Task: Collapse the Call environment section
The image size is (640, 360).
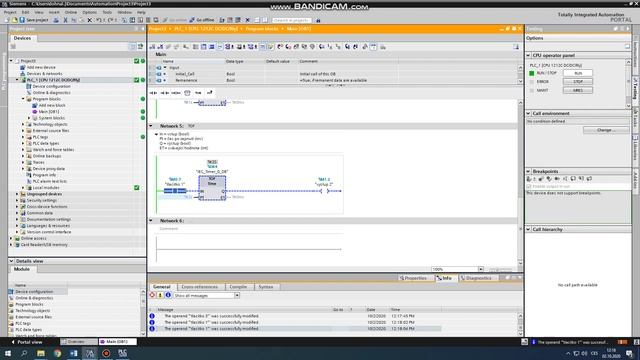Action: (x=528, y=113)
